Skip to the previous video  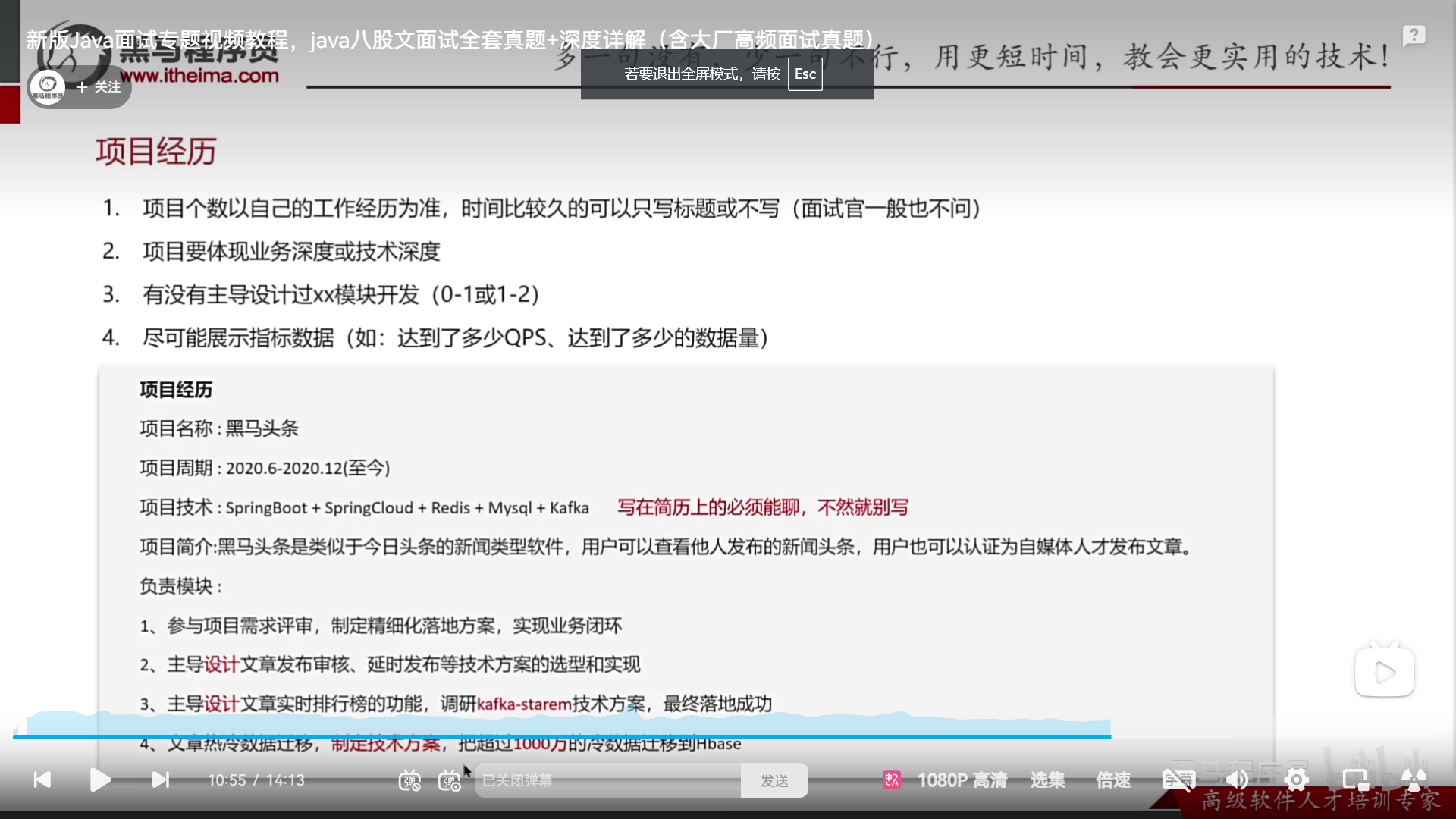[x=42, y=780]
